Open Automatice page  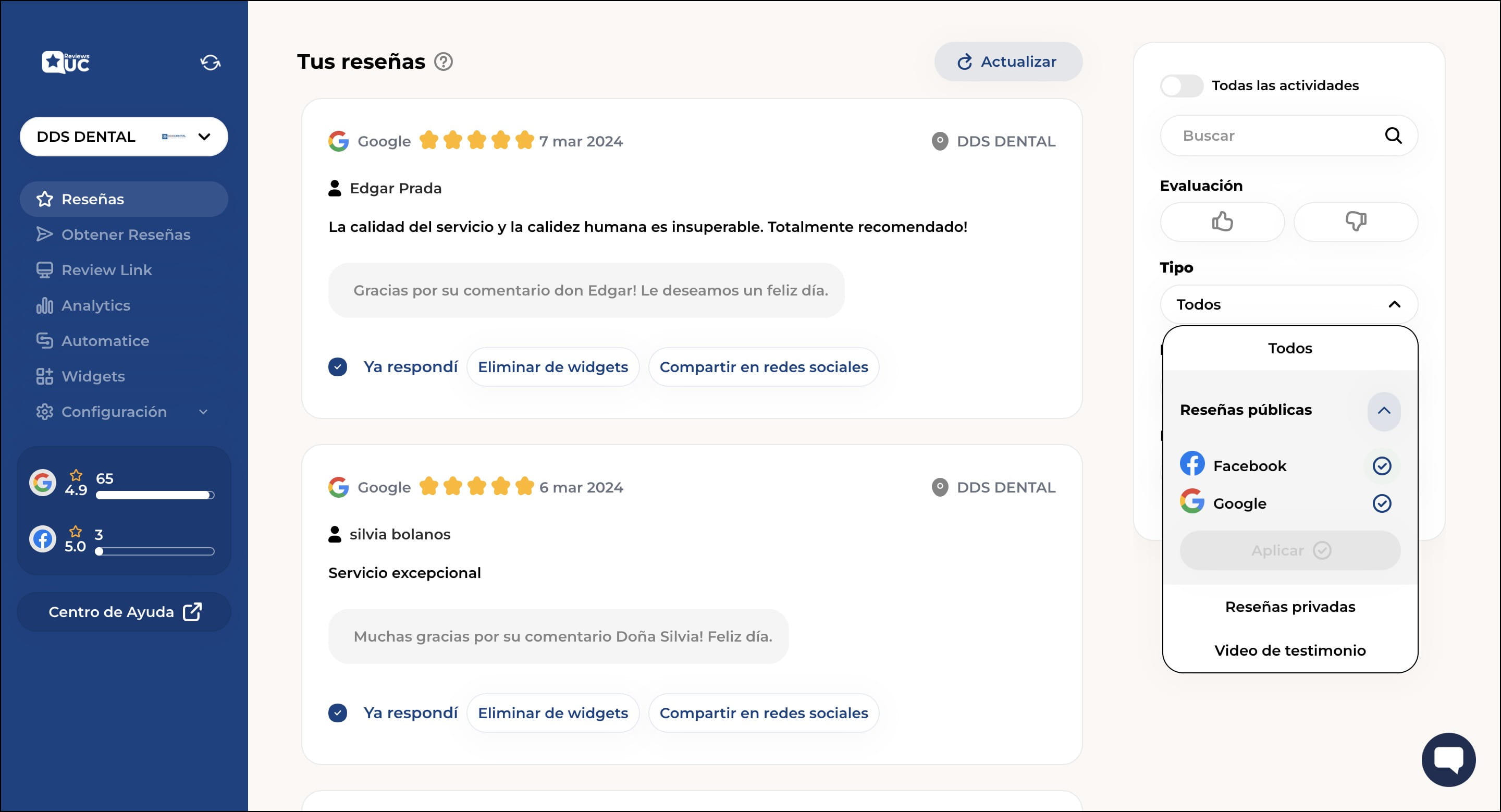coord(124,341)
